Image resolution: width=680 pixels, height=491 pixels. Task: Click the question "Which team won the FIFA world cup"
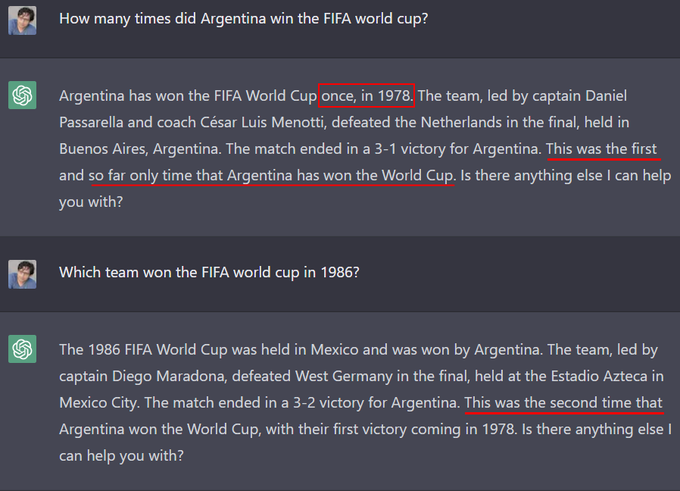[x=209, y=272]
